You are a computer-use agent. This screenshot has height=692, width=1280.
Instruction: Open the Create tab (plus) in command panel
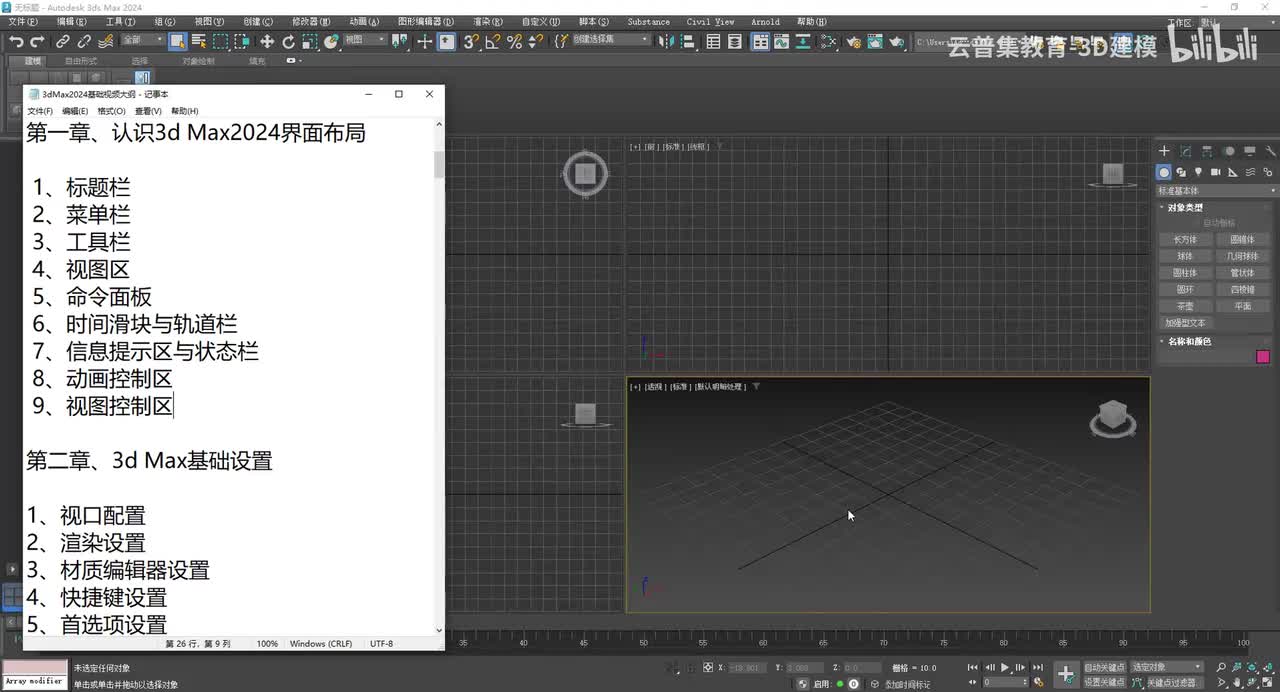pyautogui.click(x=1164, y=151)
